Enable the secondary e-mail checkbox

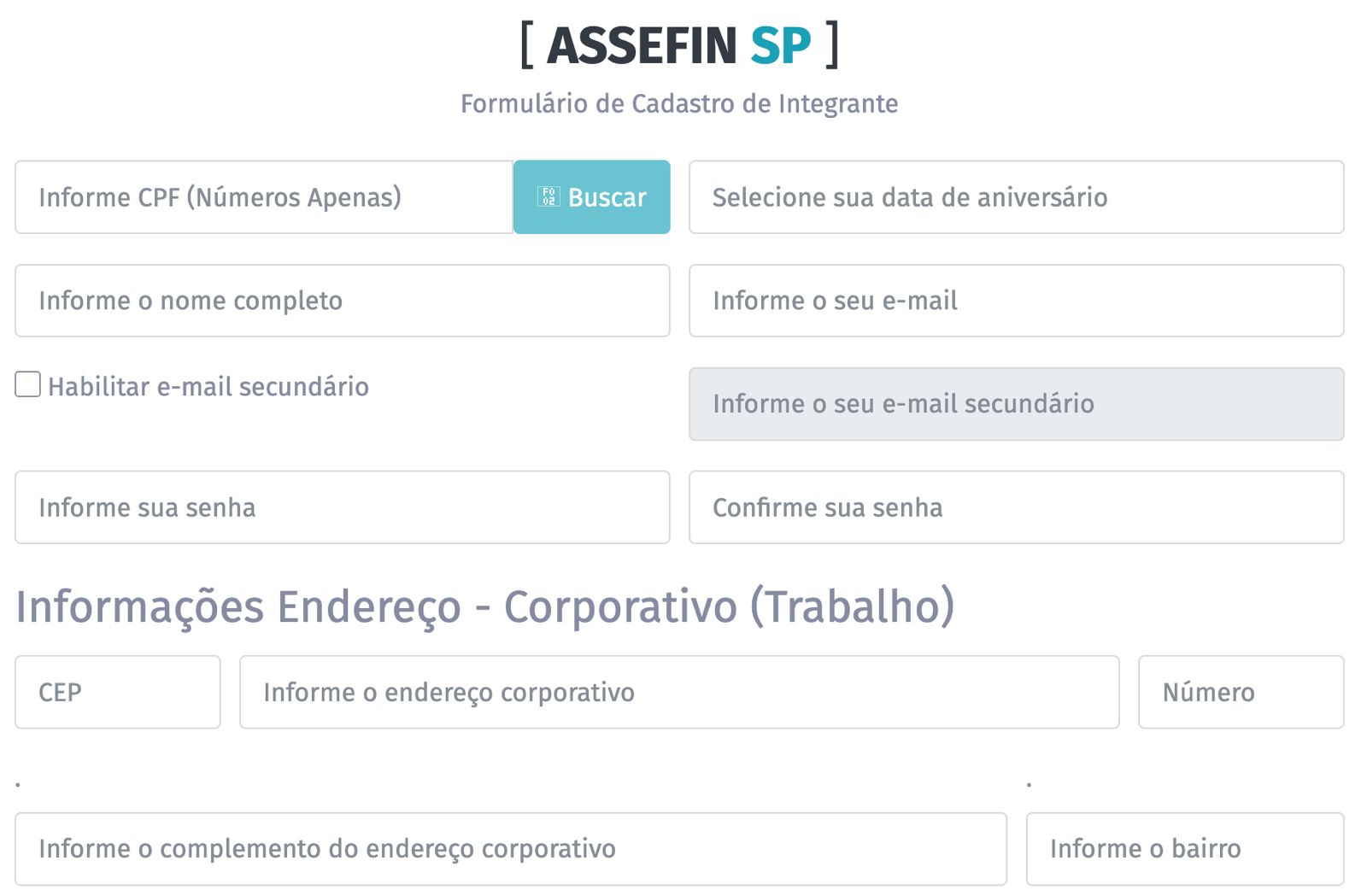point(28,385)
